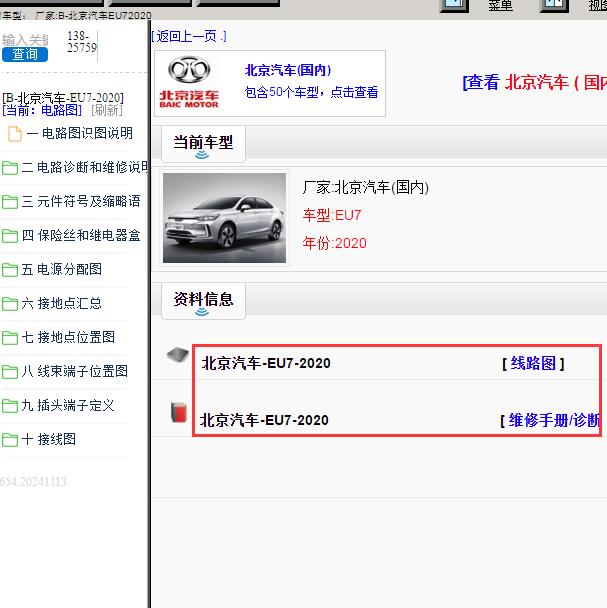Expand 七 接地点位置图 folder
The height and width of the screenshot is (608, 607).
(68, 337)
